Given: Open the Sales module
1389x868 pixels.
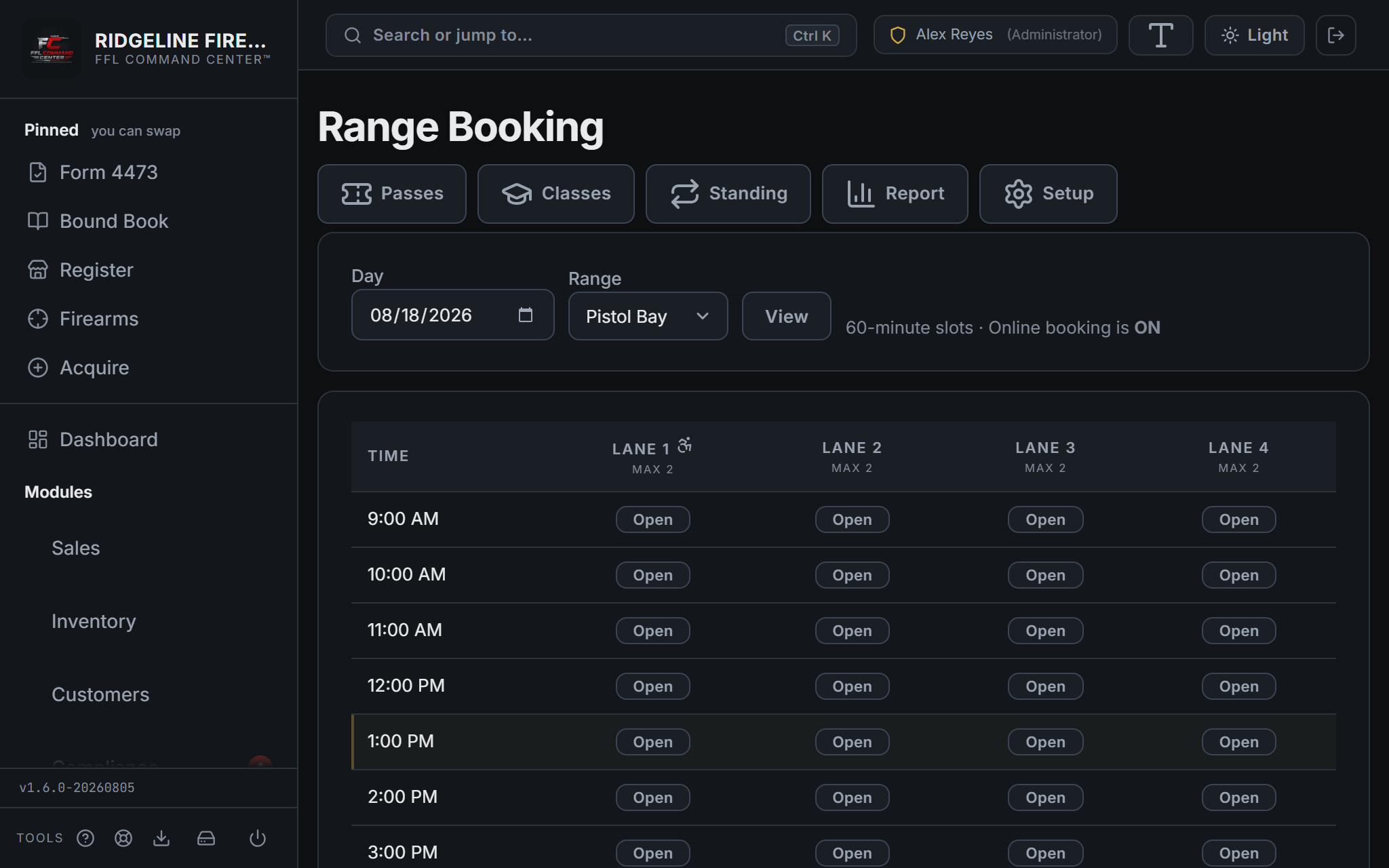Looking at the screenshot, I should tap(76, 548).
